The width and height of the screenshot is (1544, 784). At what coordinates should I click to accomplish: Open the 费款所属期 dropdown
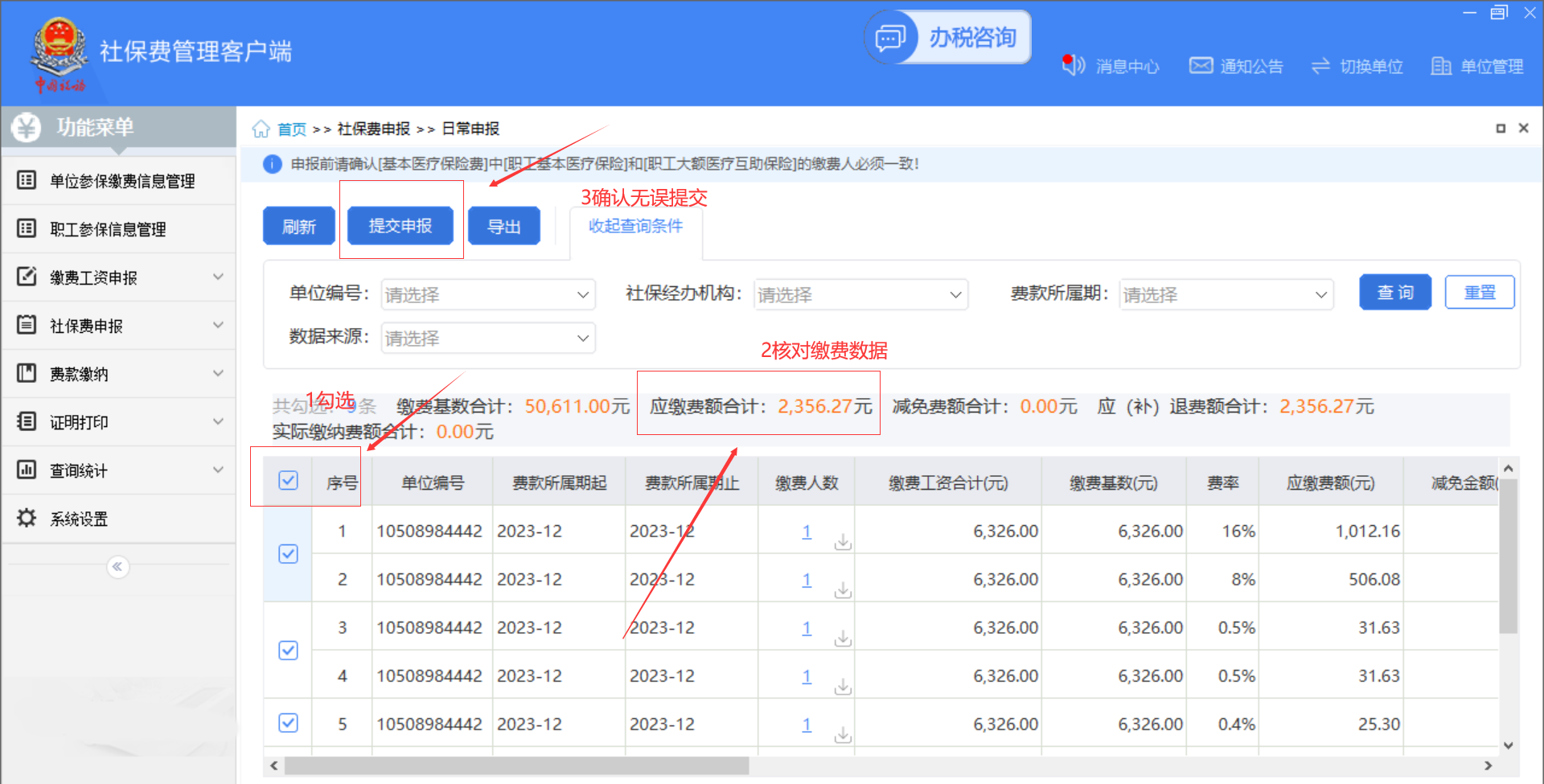(x=1225, y=295)
